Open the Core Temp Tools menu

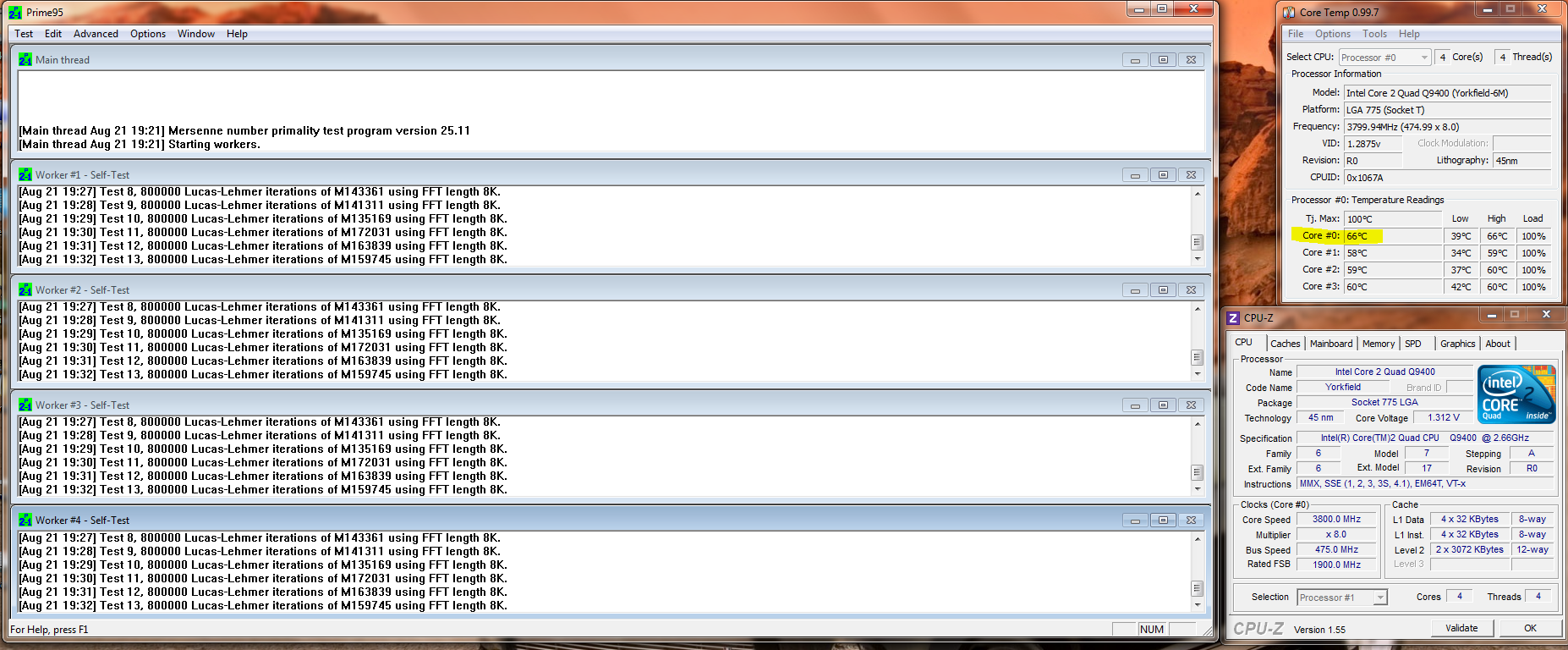1374,34
